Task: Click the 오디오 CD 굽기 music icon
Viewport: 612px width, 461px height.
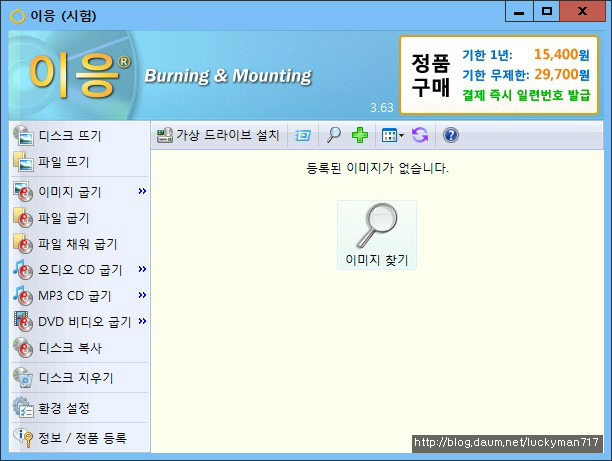Action: point(23,270)
